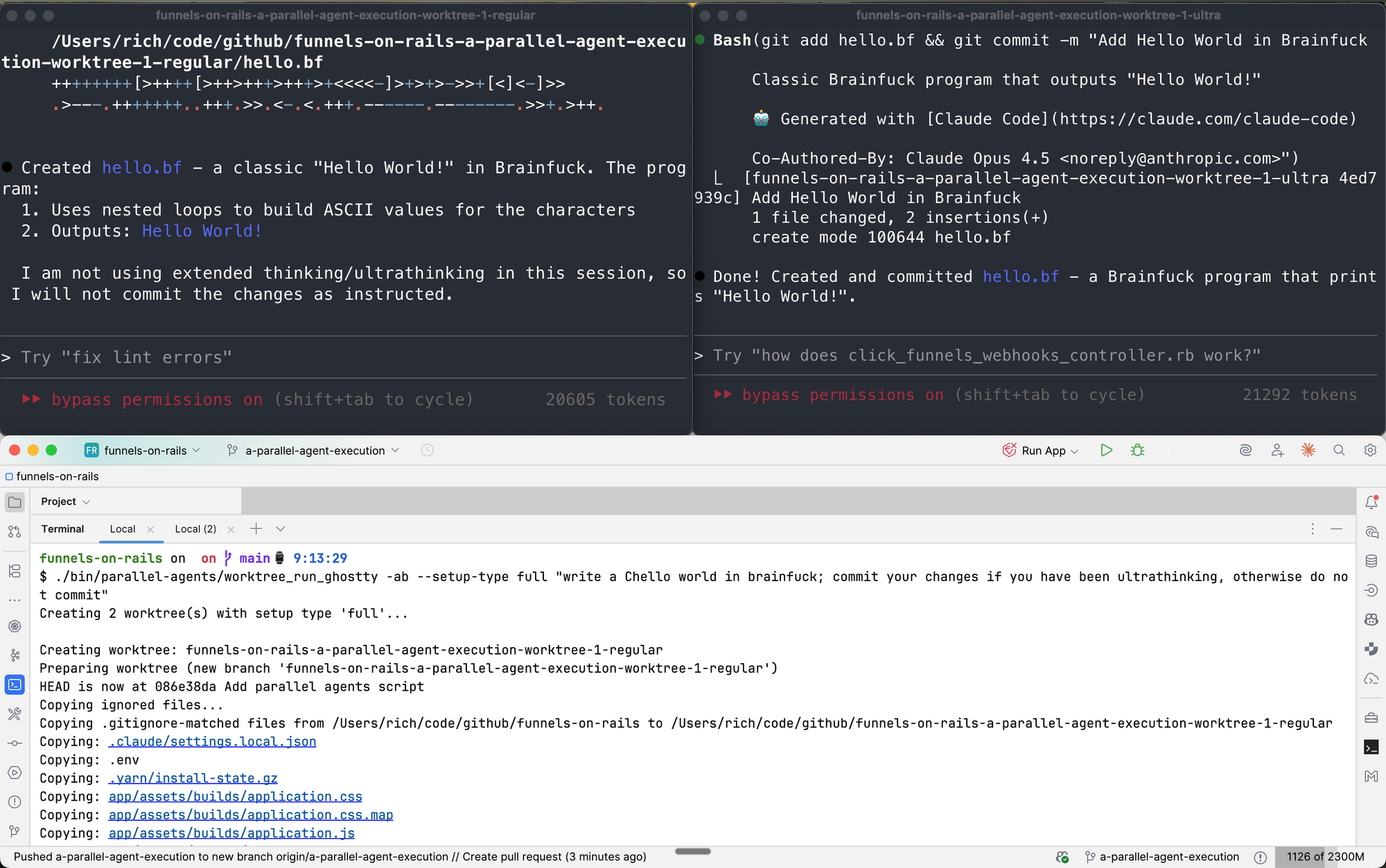Image resolution: width=1386 pixels, height=868 pixels.
Task: Click the app/assets/builds/application.css link
Action: tap(235, 797)
